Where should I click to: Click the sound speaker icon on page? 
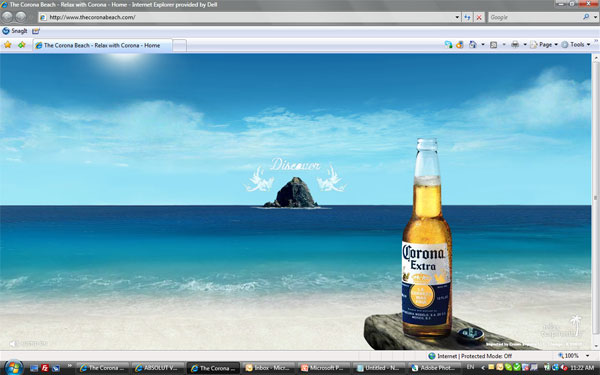[13, 343]
